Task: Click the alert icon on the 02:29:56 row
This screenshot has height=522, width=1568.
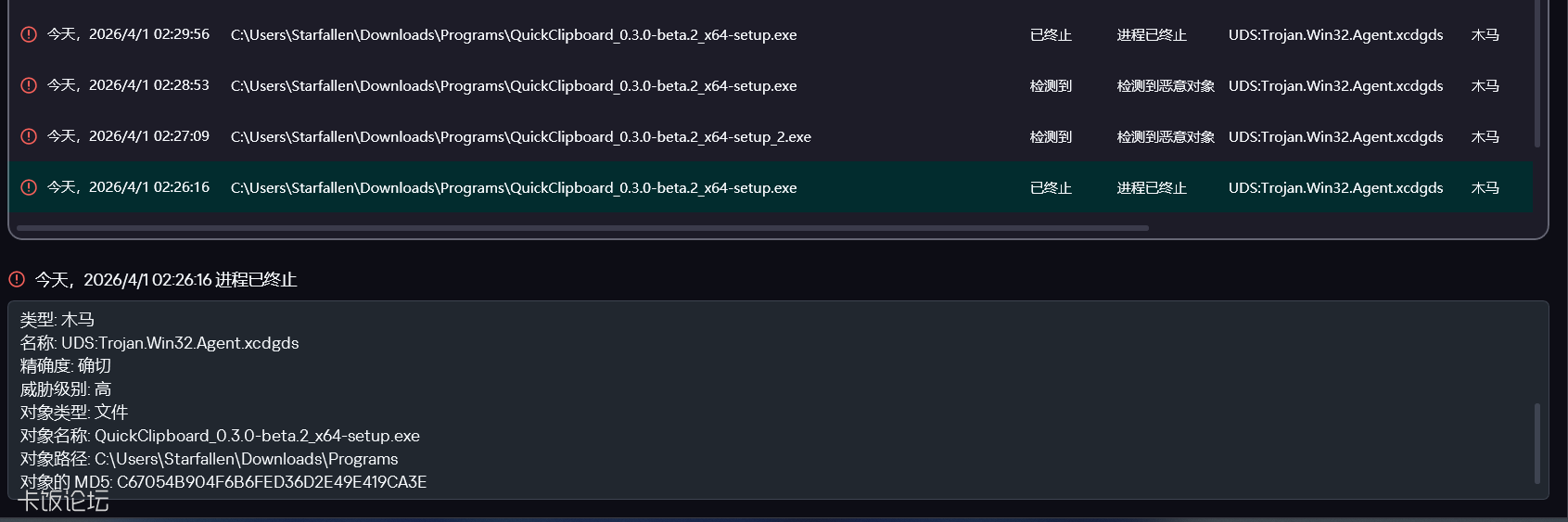Action: coord(29,34)
